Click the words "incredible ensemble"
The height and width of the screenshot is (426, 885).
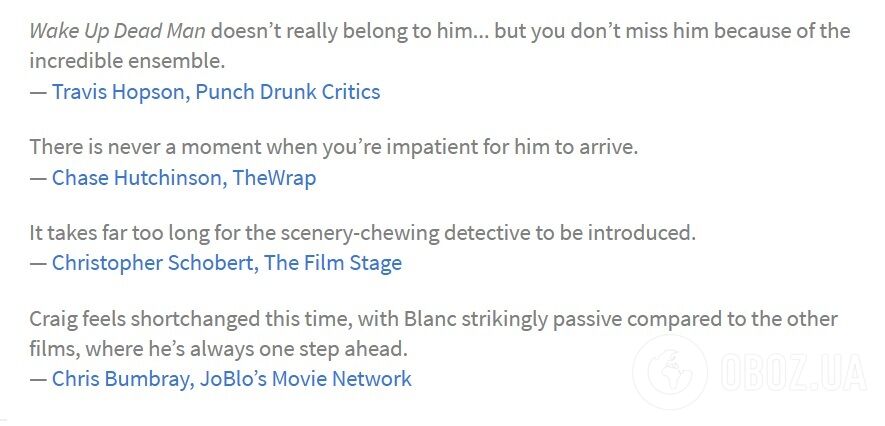point(126,61)
